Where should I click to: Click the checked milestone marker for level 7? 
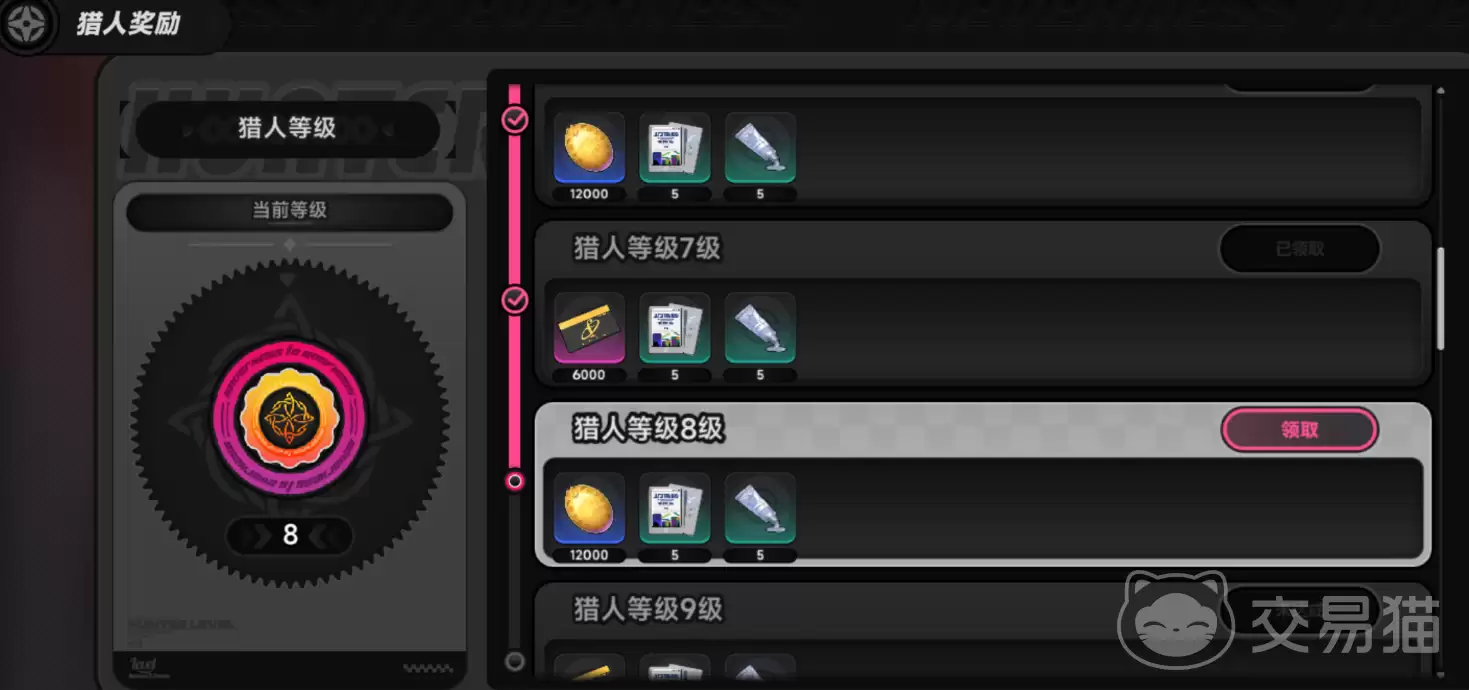[x=515, y=300]
